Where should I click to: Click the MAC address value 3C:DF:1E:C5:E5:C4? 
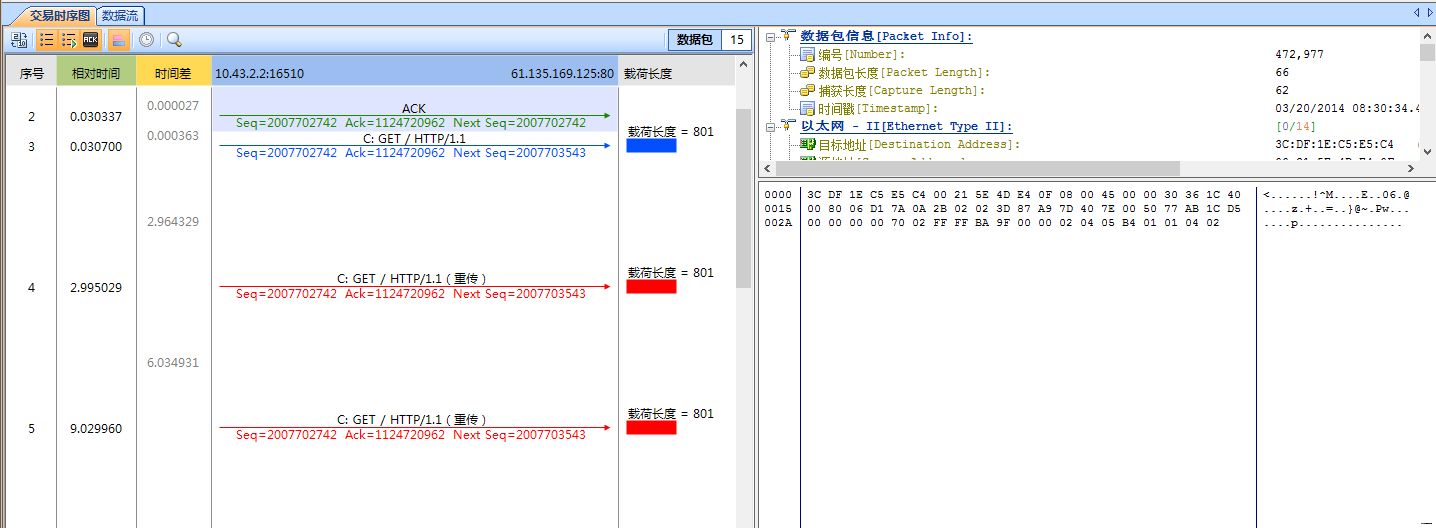pyautogui.click(x=1334, y=144)
